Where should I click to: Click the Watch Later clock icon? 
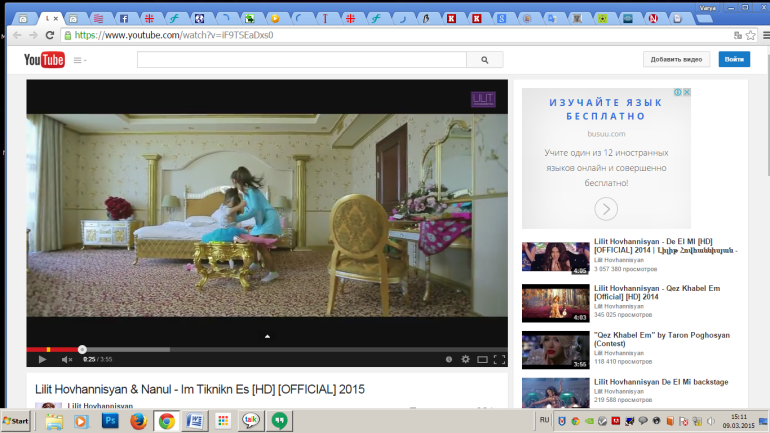[x=449, y=359]
